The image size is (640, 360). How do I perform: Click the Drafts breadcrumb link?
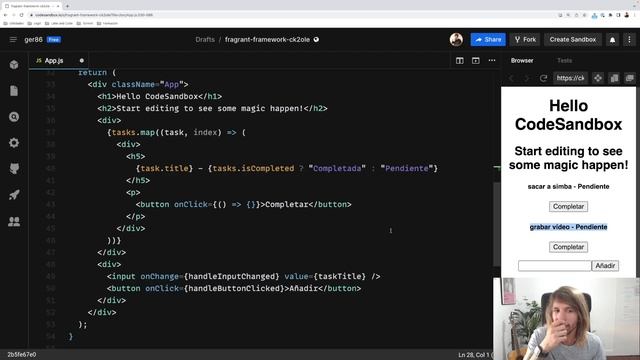[x=205, y=40]
